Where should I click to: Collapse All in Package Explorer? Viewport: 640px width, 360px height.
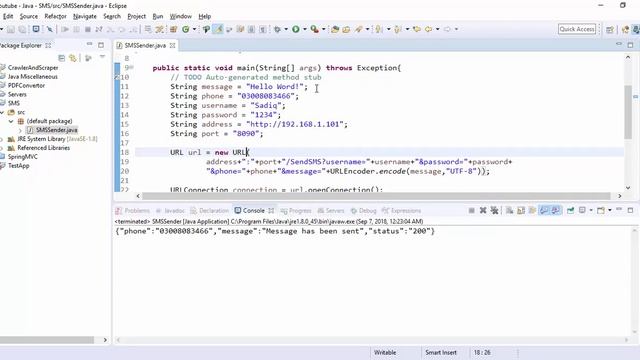coord(62,58)
